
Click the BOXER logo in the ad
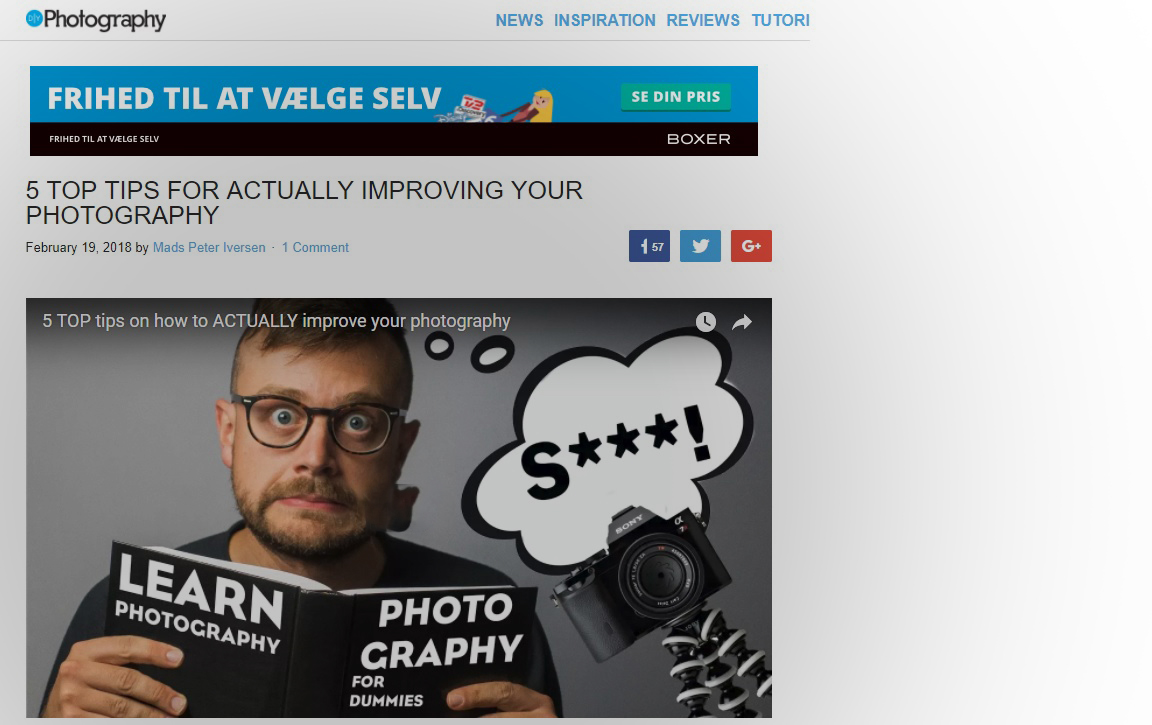[x=699, y=139]
